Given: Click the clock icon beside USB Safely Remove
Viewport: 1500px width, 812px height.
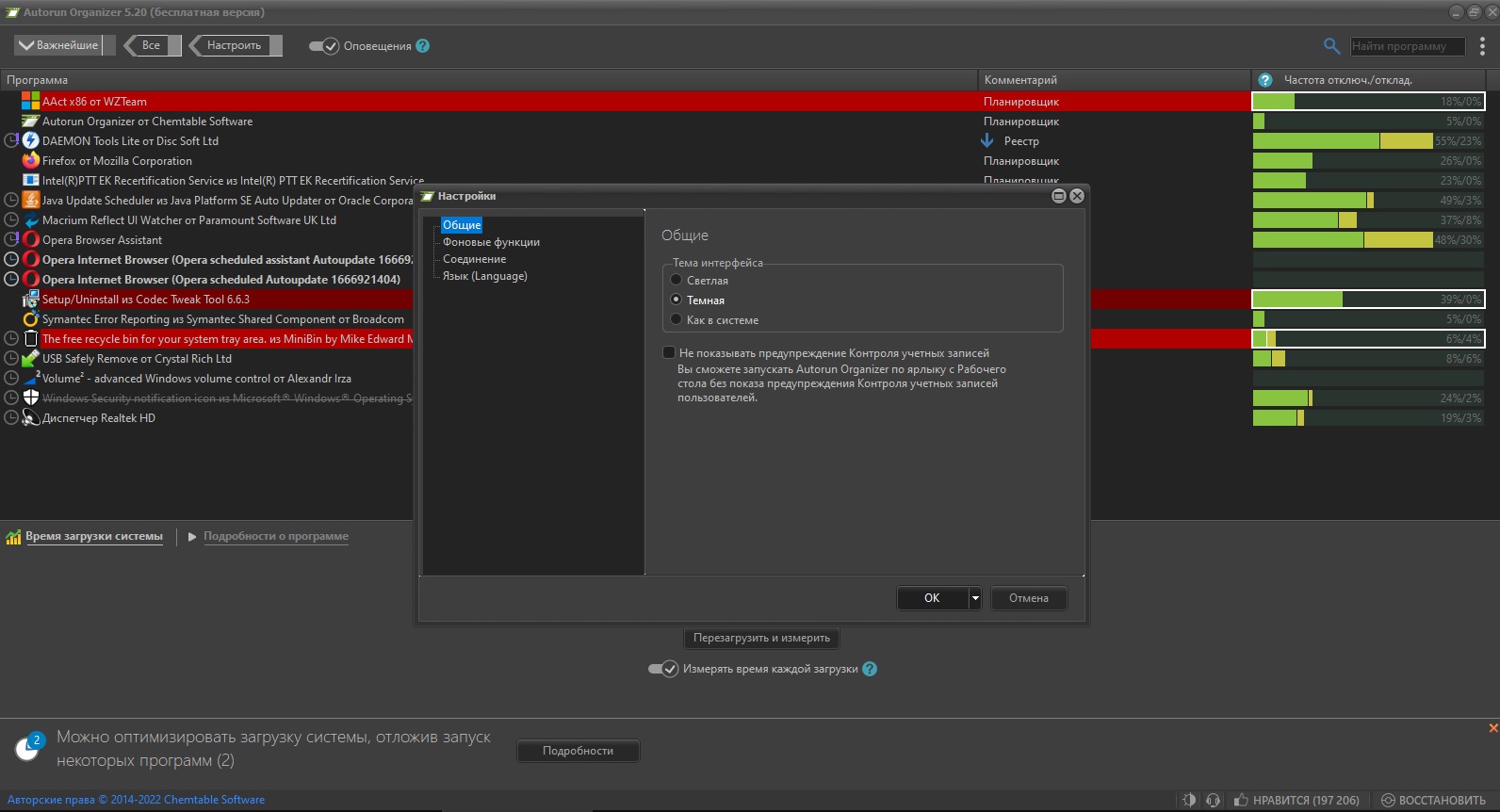Looking at the screenshot, I should [x=11, y=358].
